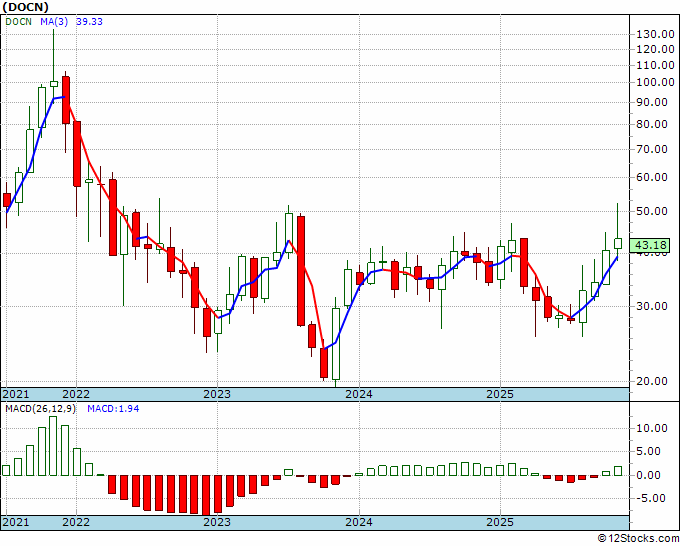
Task: Click 2021 on the MACD panel timeline
Action: [x=17, y=522]
